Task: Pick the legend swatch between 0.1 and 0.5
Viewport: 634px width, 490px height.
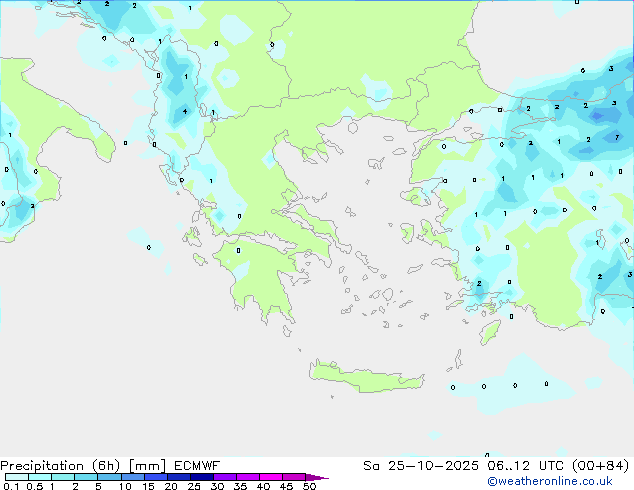Action: 17,477
